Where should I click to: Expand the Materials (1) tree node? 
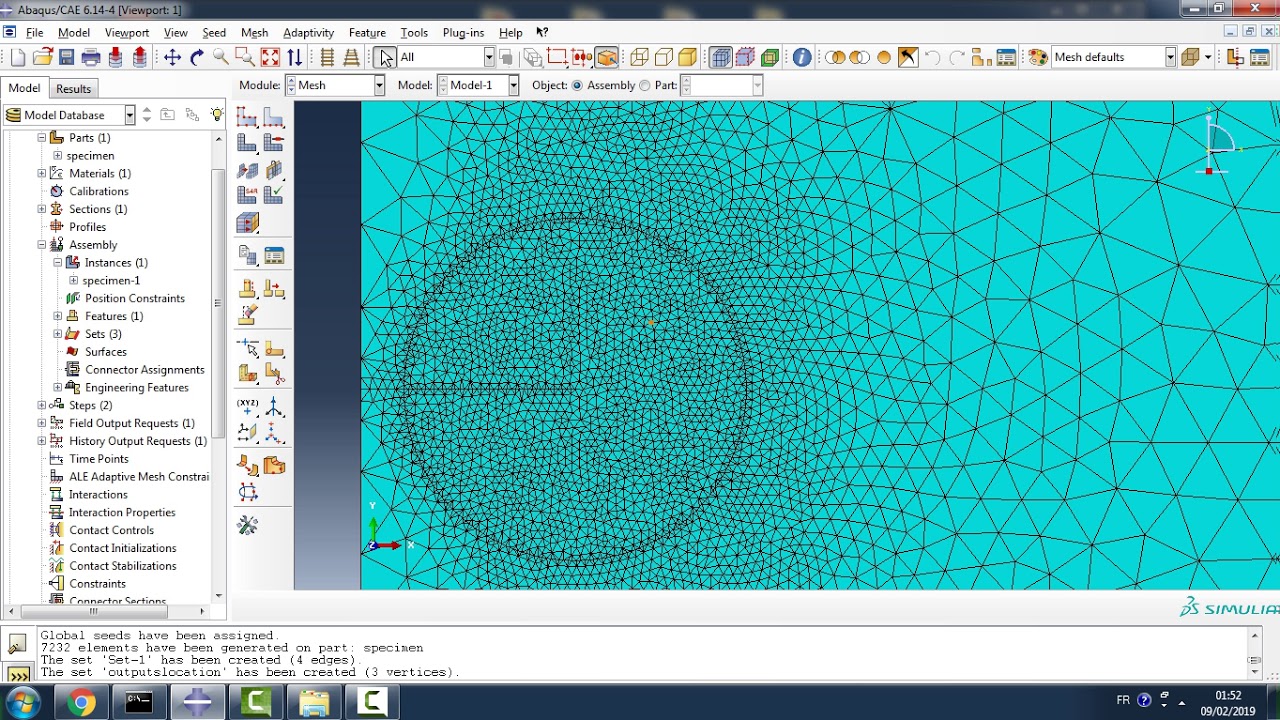(42, 173)
